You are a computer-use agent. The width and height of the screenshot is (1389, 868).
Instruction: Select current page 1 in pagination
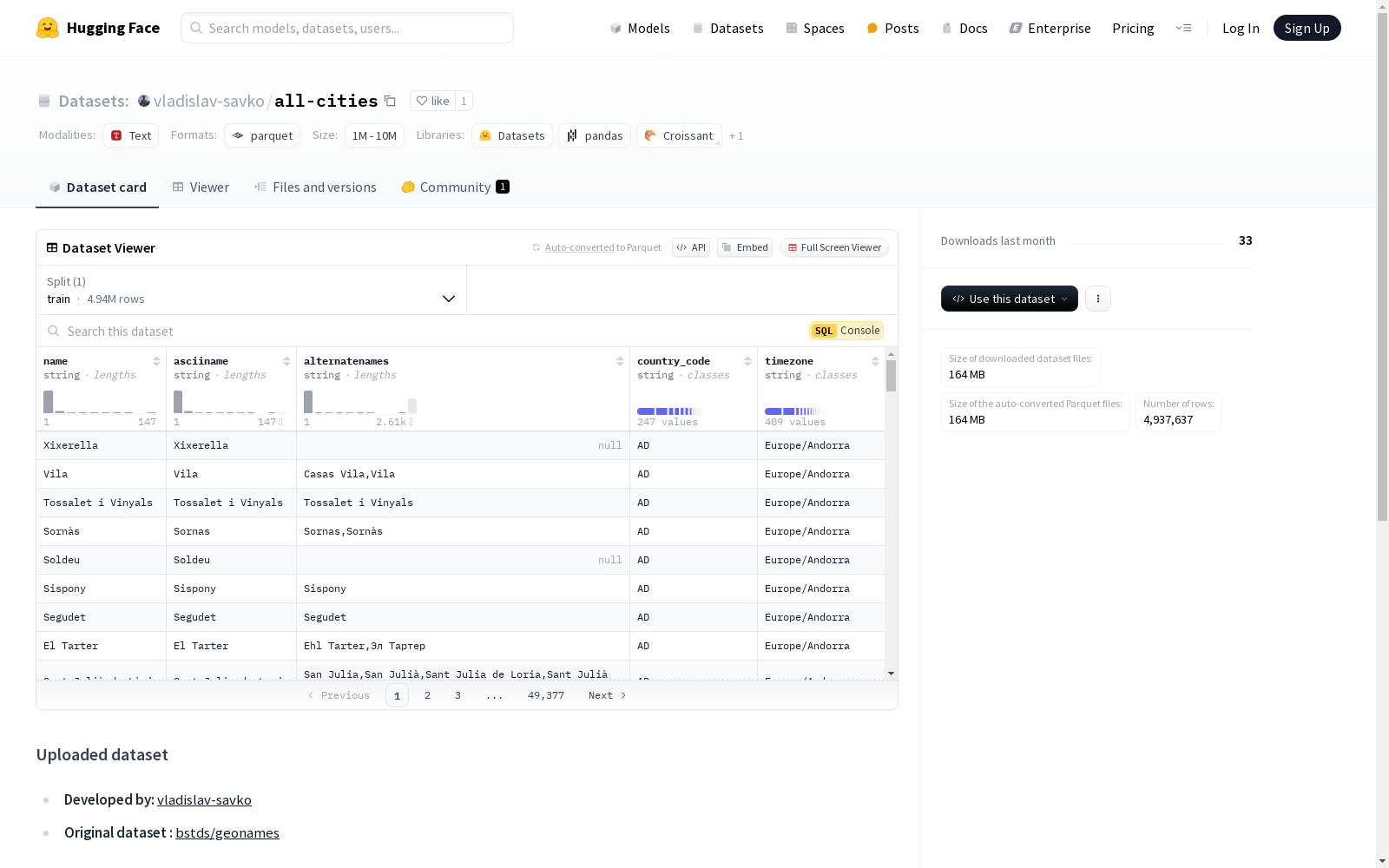pyautogui.click(x=397, y=695)
